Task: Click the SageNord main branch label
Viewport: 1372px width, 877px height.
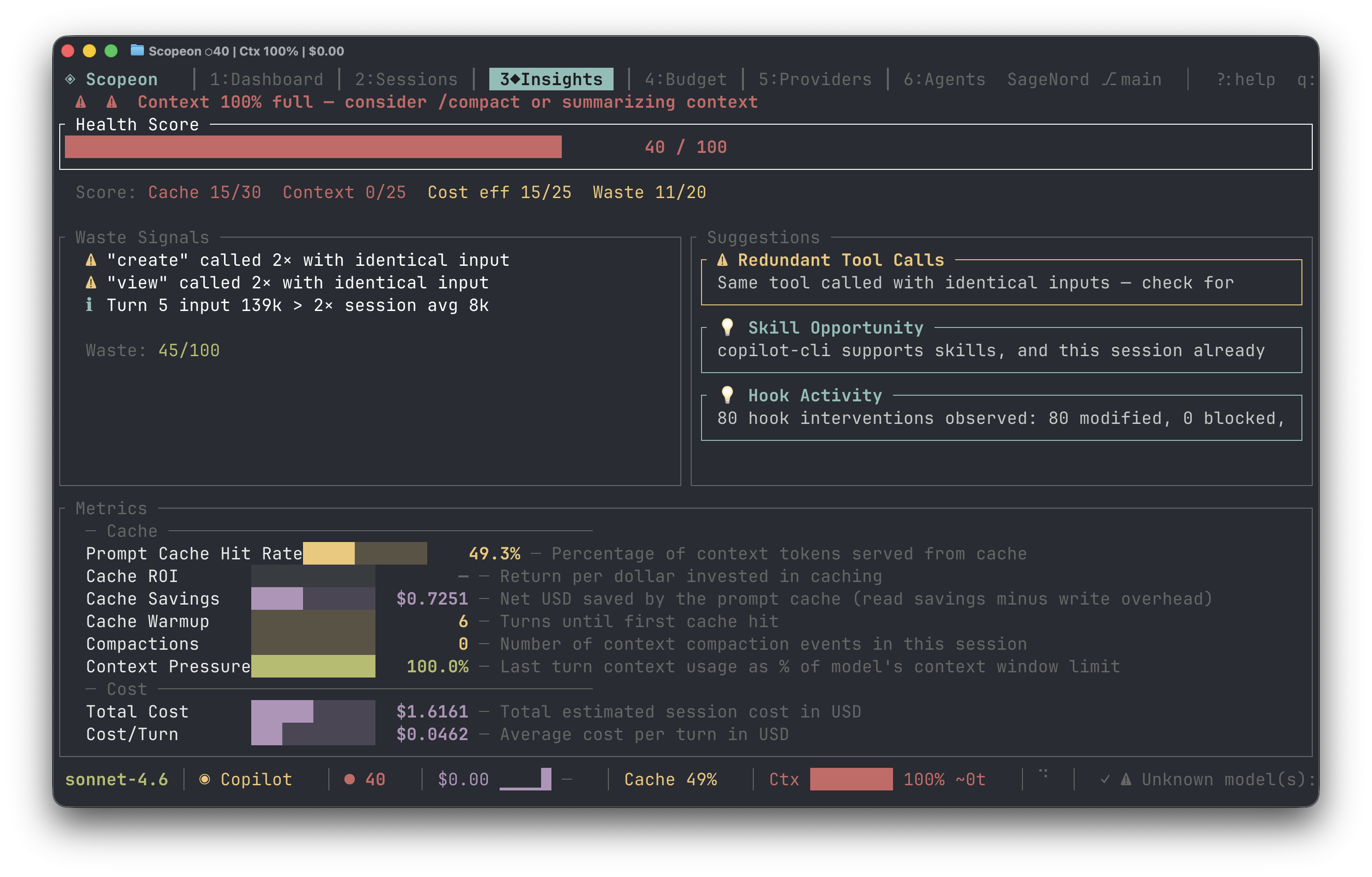Action: pyautogui.click(x=1084, y=79)
